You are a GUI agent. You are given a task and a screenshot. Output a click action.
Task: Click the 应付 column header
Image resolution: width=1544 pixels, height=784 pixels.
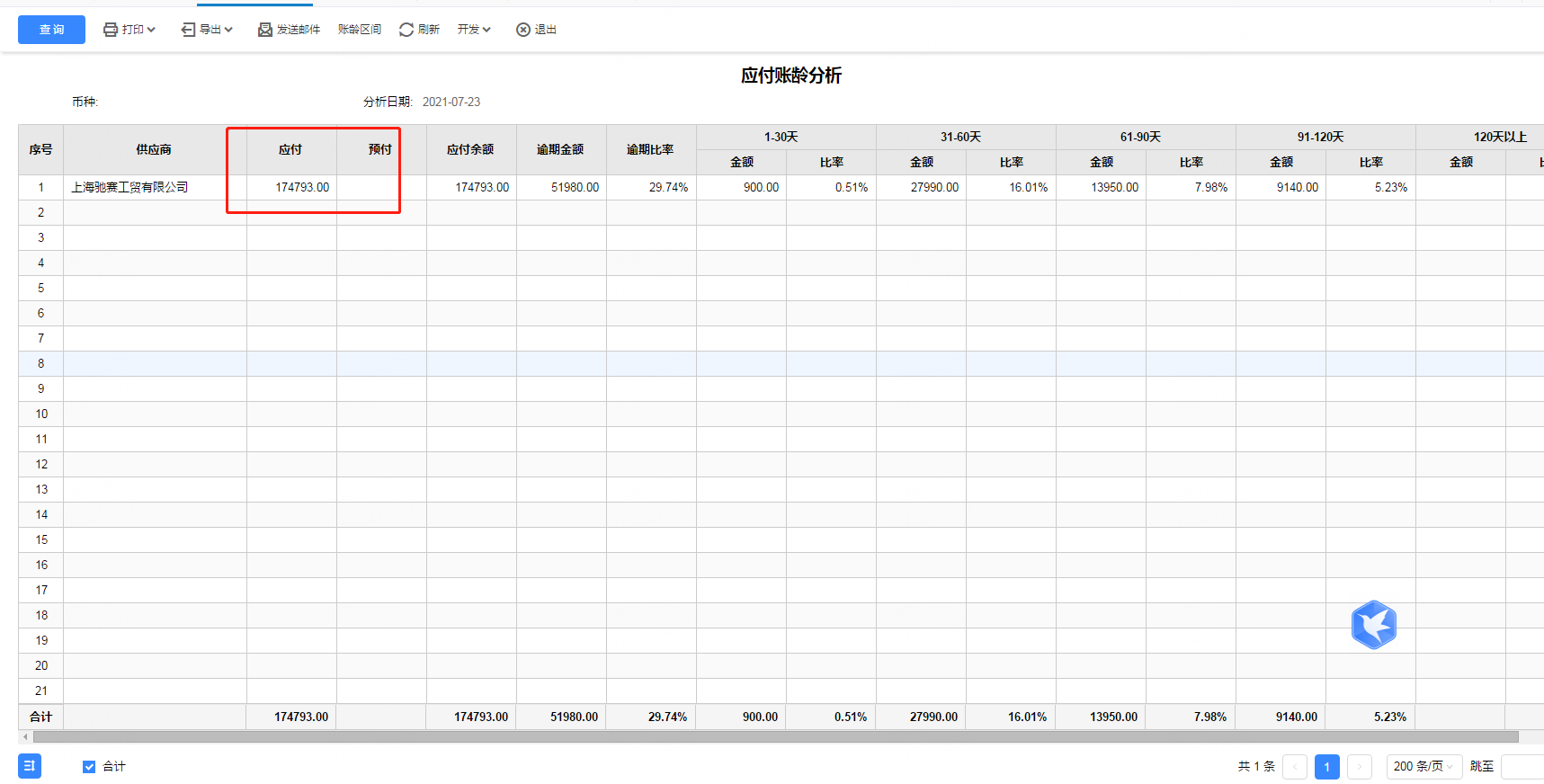[290, 149]
